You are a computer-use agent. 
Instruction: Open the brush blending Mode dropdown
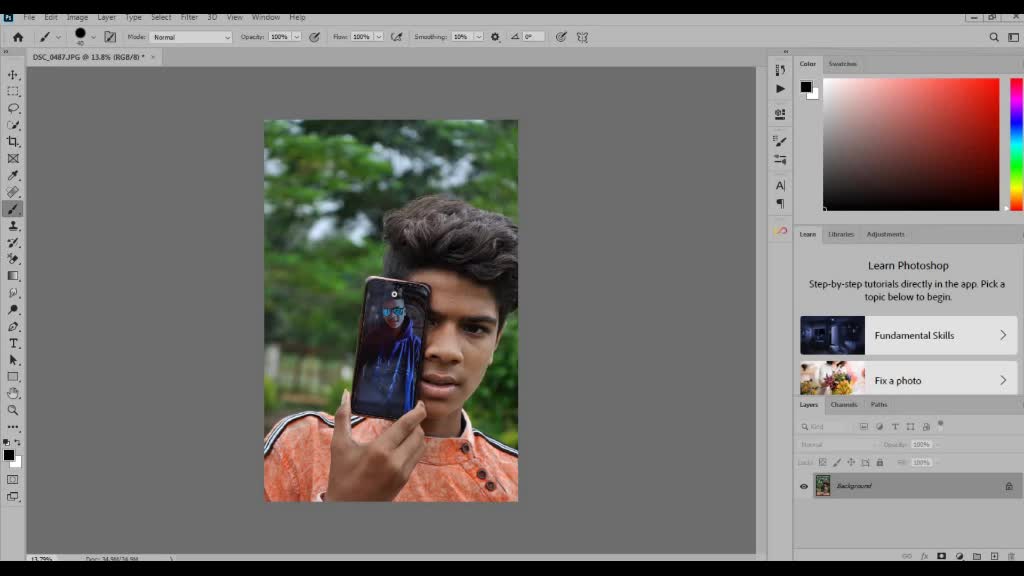[191, 37]
